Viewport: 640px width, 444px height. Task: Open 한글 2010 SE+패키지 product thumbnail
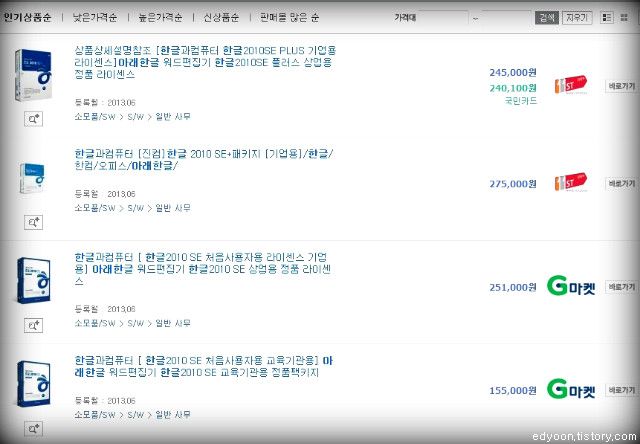coord(32,178)
